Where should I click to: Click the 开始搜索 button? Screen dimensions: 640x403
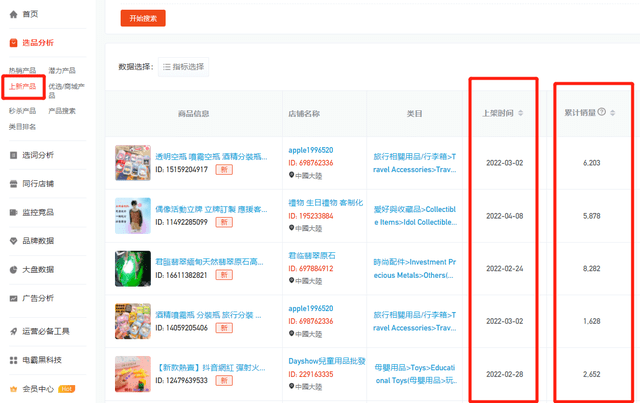coord(143,18)
